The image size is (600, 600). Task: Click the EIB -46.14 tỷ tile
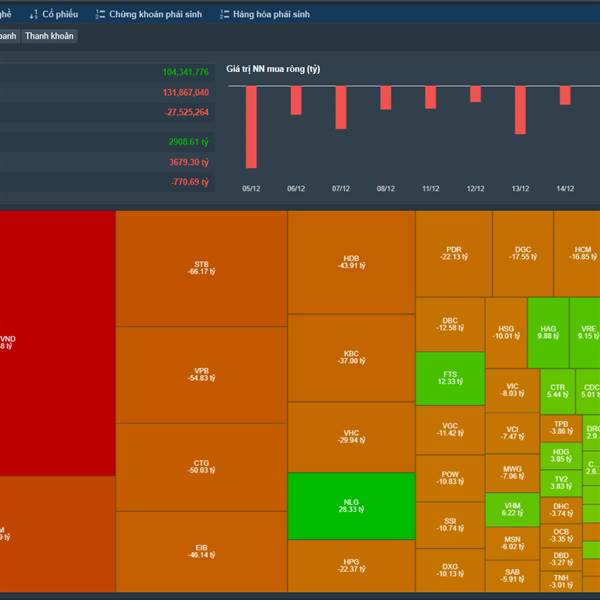click(201, 551)
